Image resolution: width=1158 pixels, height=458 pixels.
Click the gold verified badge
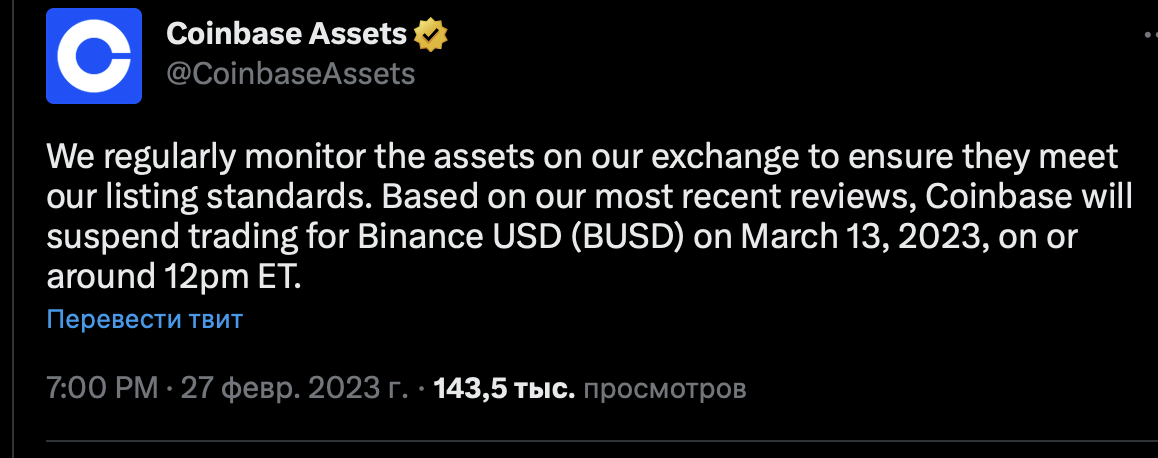coord(430,34)
